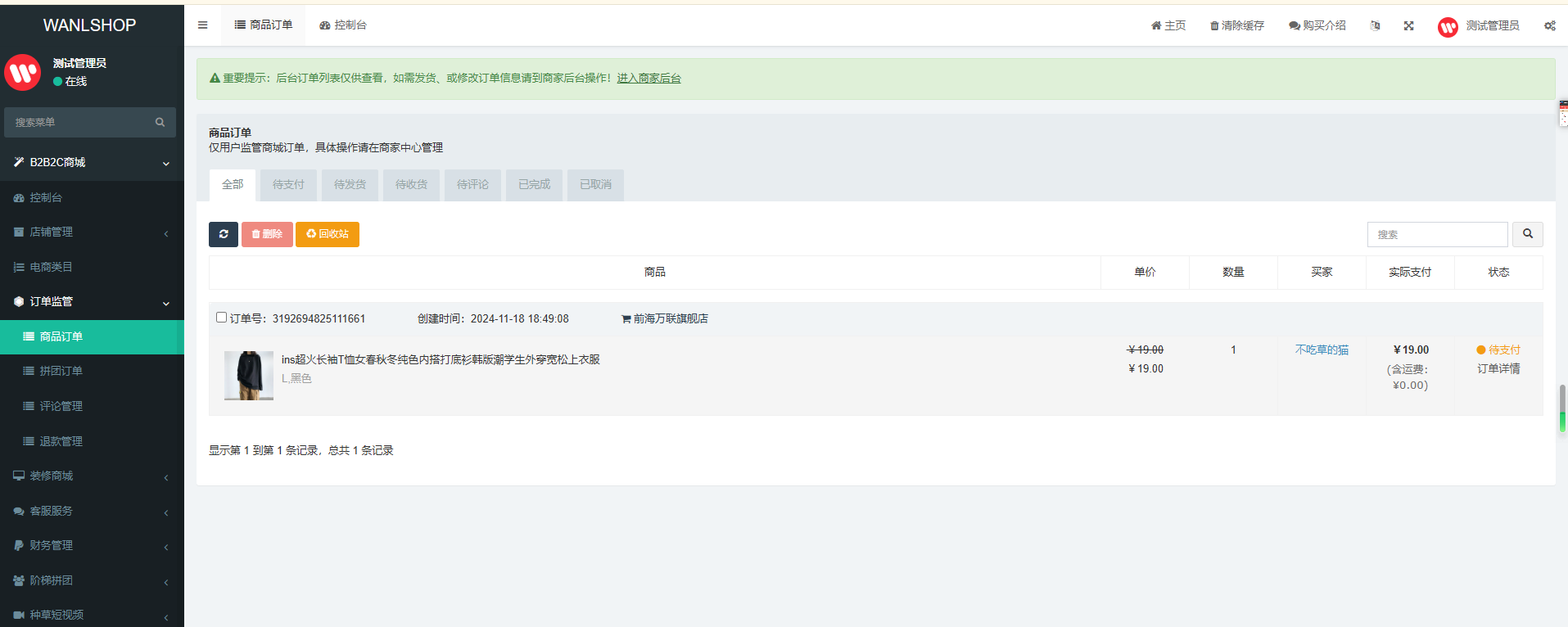Expand the B2B2C商城 menu chevron
1568x627 pixels.
(x=166, y=164)
